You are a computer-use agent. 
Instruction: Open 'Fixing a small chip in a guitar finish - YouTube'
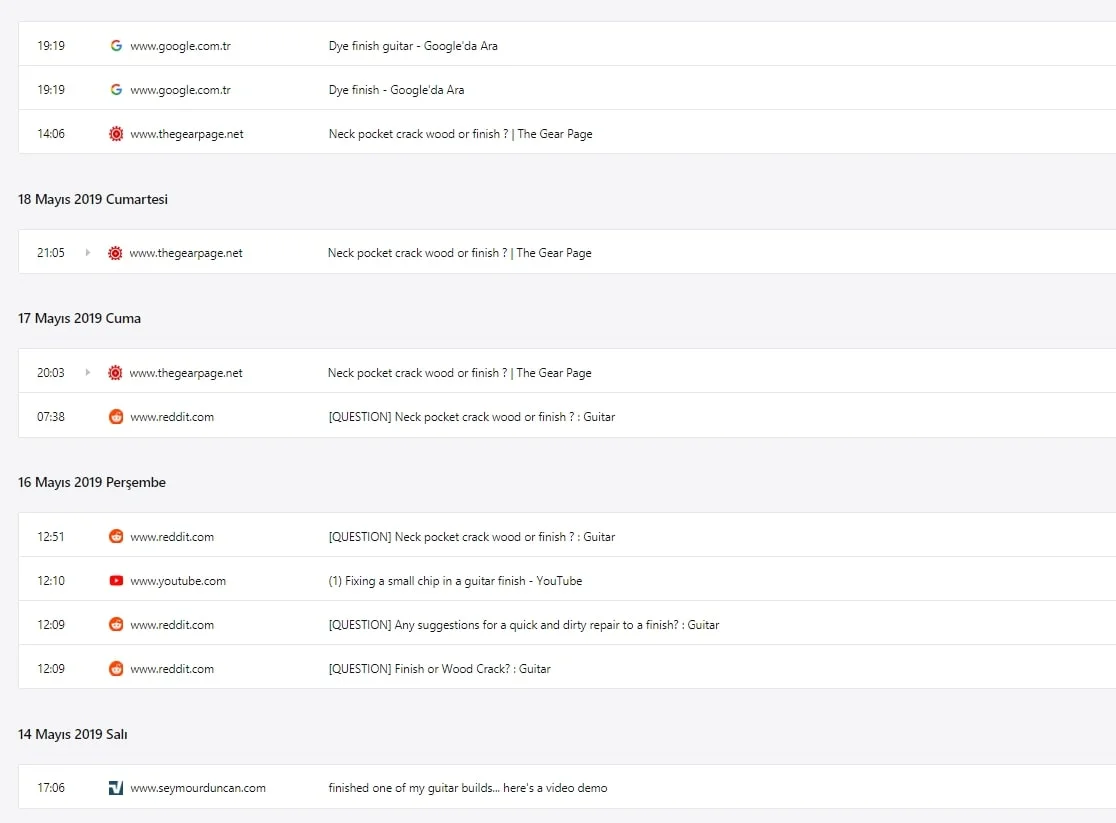coord(455,581)
